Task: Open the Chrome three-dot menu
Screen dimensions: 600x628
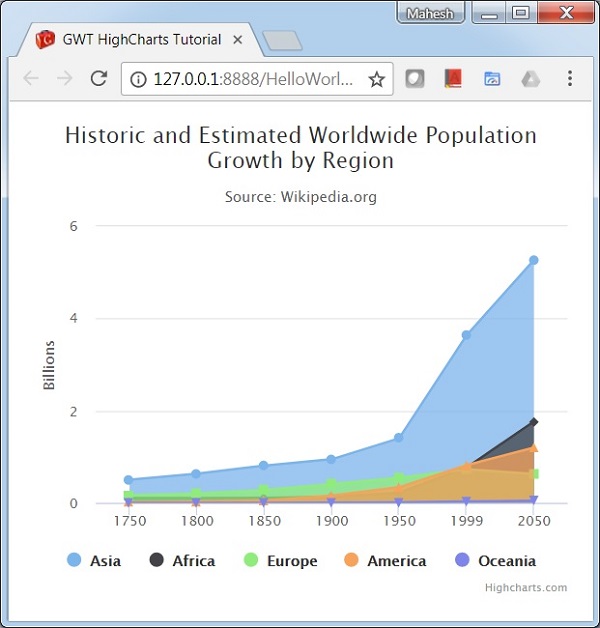Action: [570, 79]
